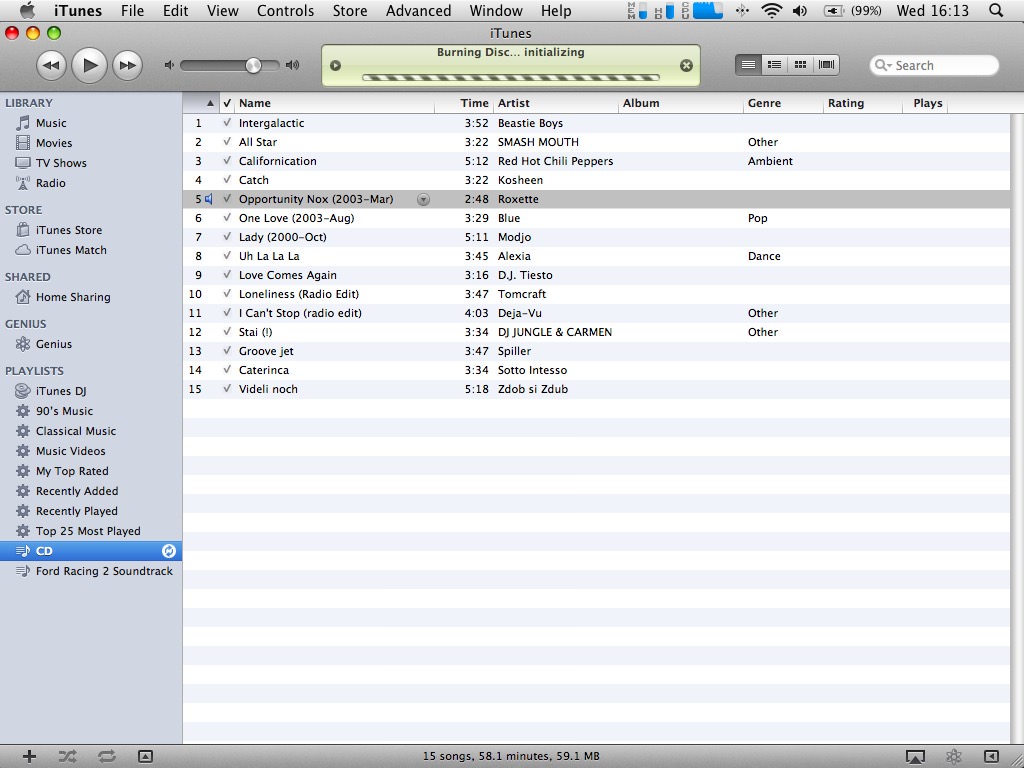Toggle shuffle in the bottom bar
The width and height of the screenshot is (1024, 768).
pyautogui.click(x=67, y=756)
